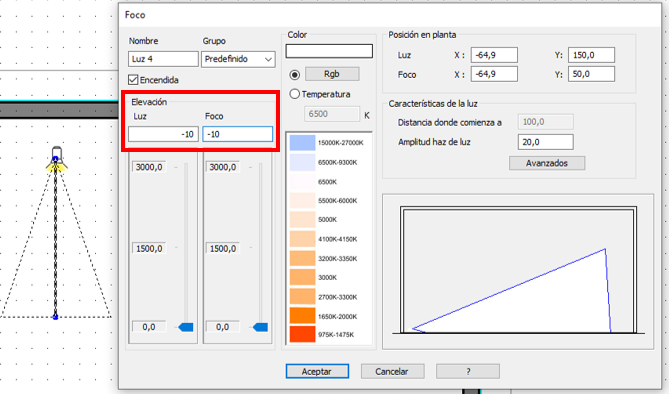669x394 pixels.
Task: Pick the 5500K-6000K color swatch
Action: [303, 201]
